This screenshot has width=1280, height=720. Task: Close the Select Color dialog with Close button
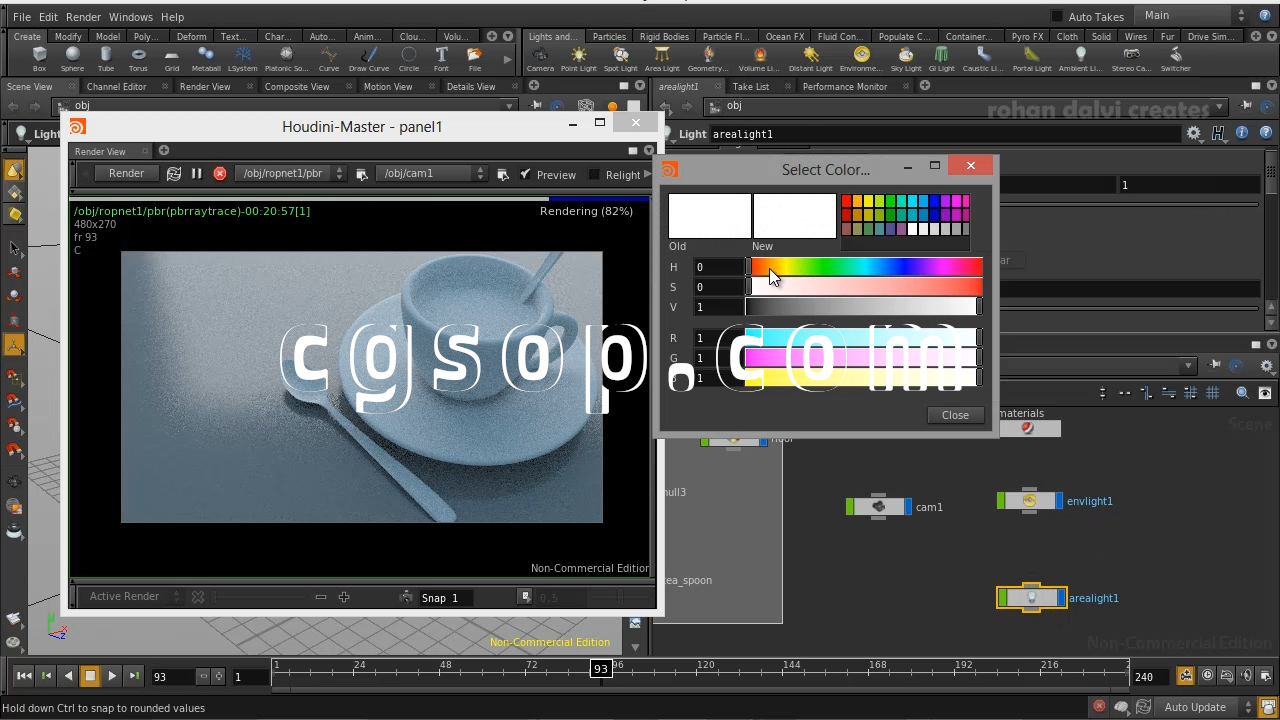point(955,415)
